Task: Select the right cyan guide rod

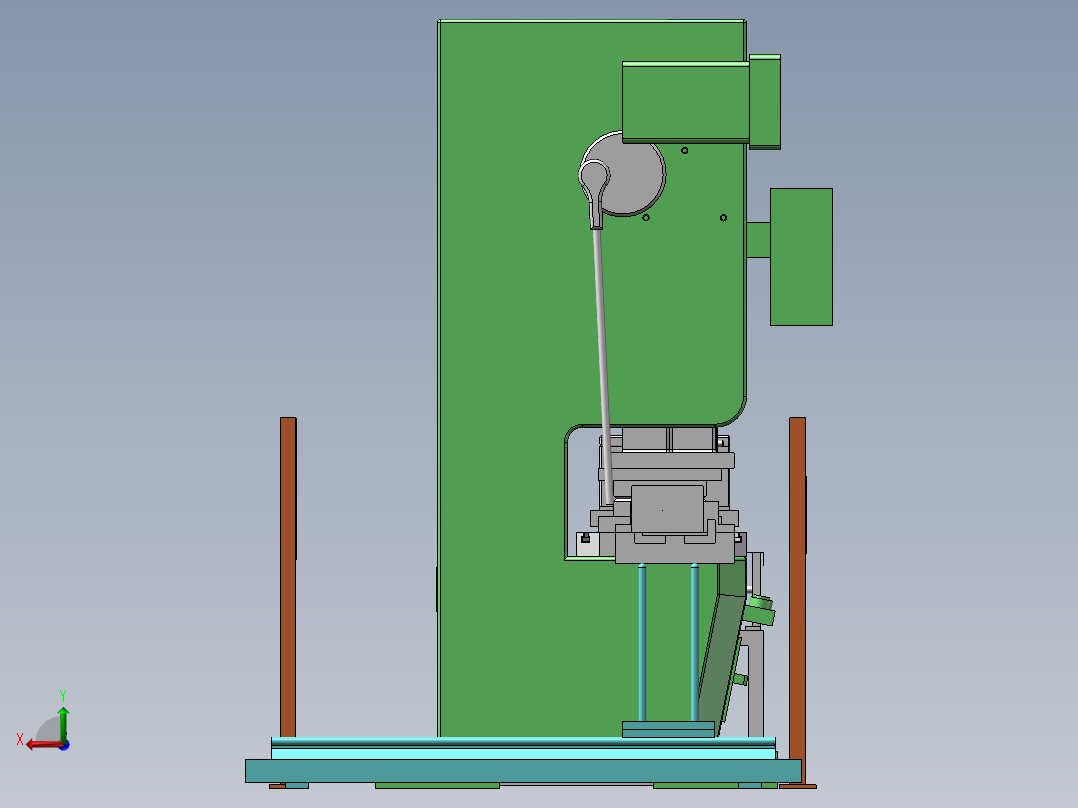Action: click(x=694, y=643)
